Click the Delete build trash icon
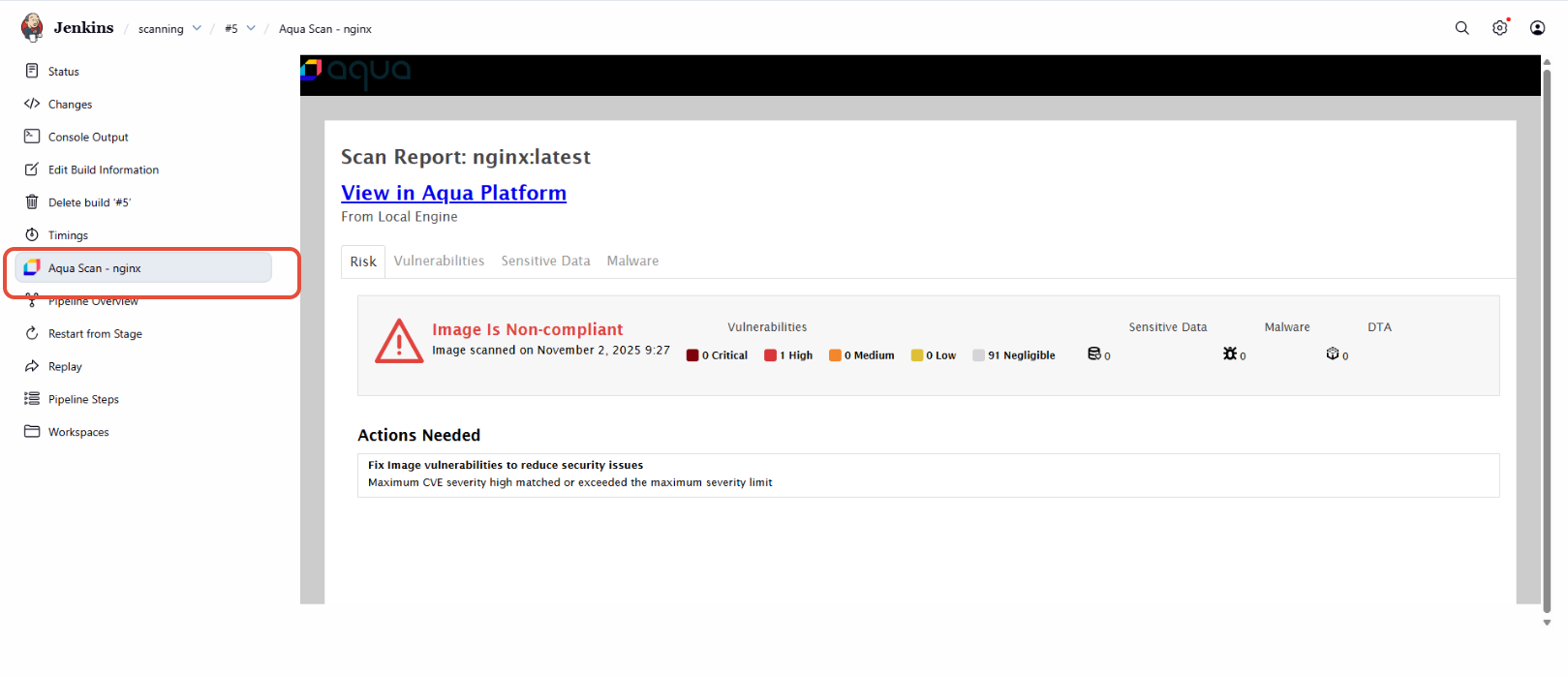 point(32,202)
